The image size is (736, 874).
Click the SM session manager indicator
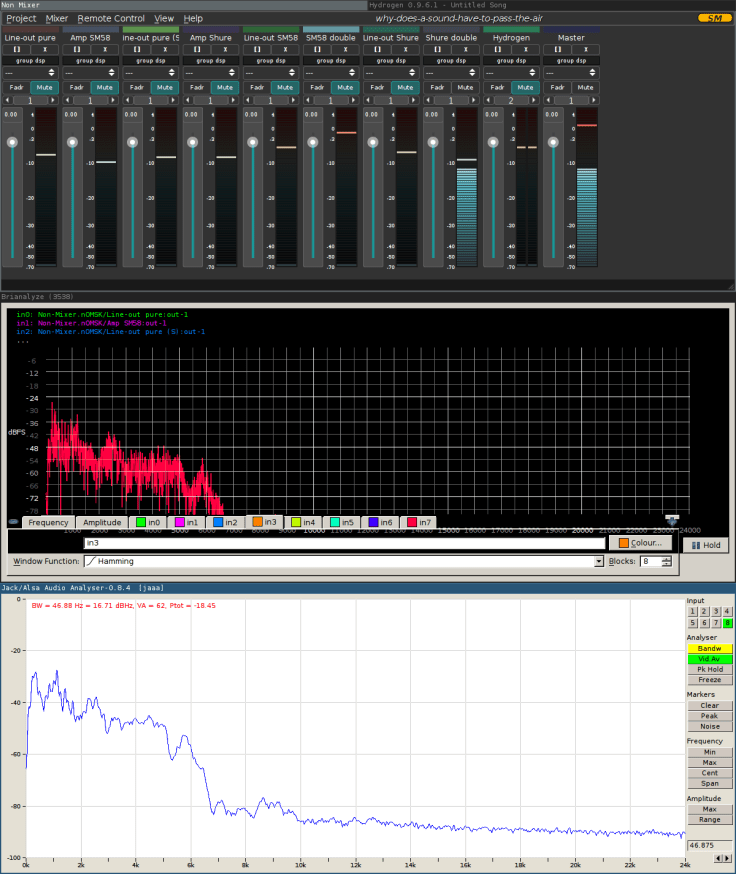click(x=713, y=18)
